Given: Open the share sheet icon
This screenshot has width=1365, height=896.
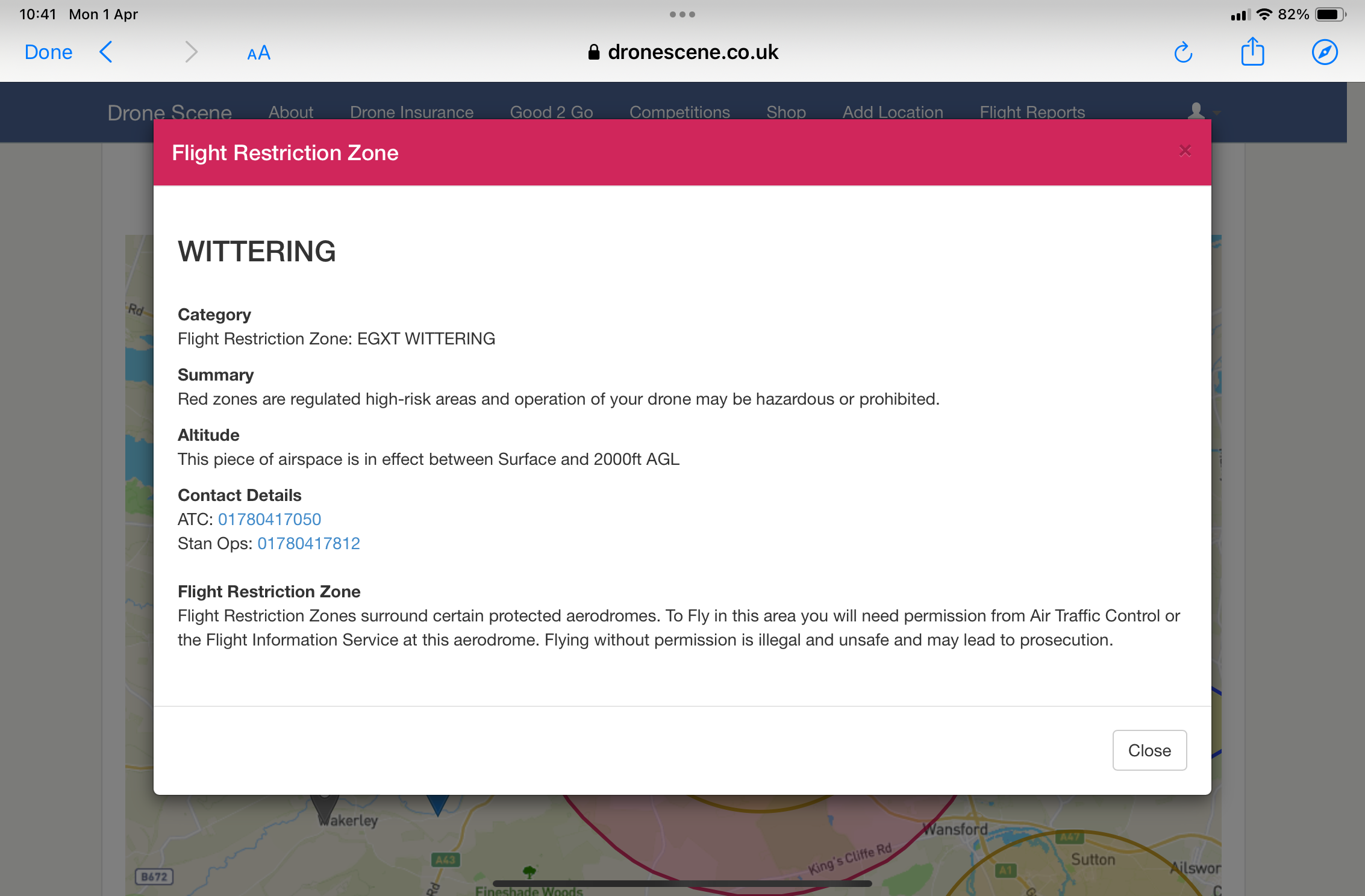Looking at the screenshot, I should 1252,52.
